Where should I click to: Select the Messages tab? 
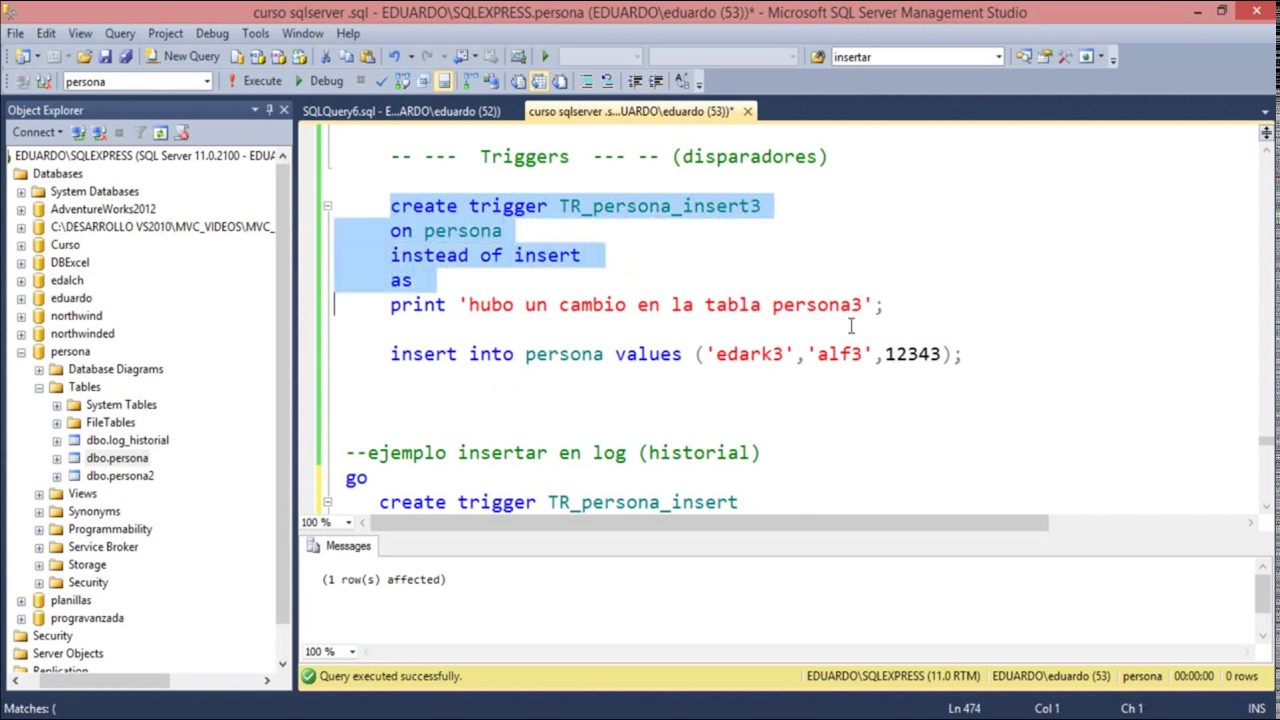[339, 546]
